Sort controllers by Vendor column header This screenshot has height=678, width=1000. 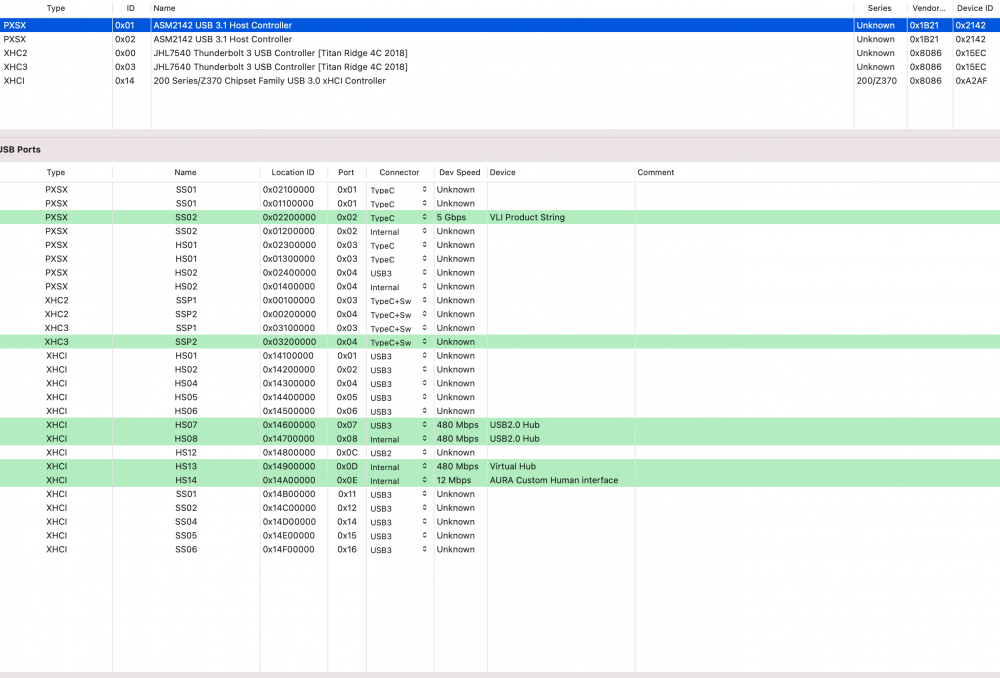tap(929, 8)
